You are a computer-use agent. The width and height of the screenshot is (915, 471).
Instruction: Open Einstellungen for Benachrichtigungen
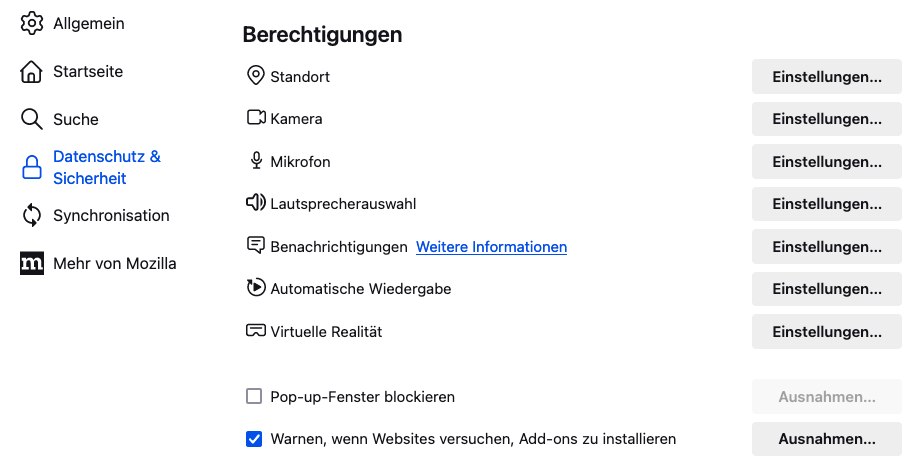(827, 247)
